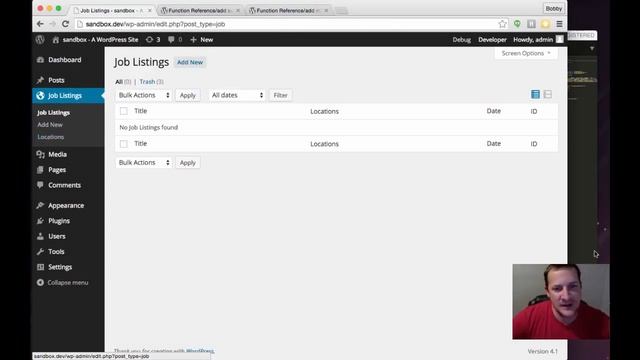Click the Pages sidebar icon
The image size is (640, 360).
tap(40, 170)
